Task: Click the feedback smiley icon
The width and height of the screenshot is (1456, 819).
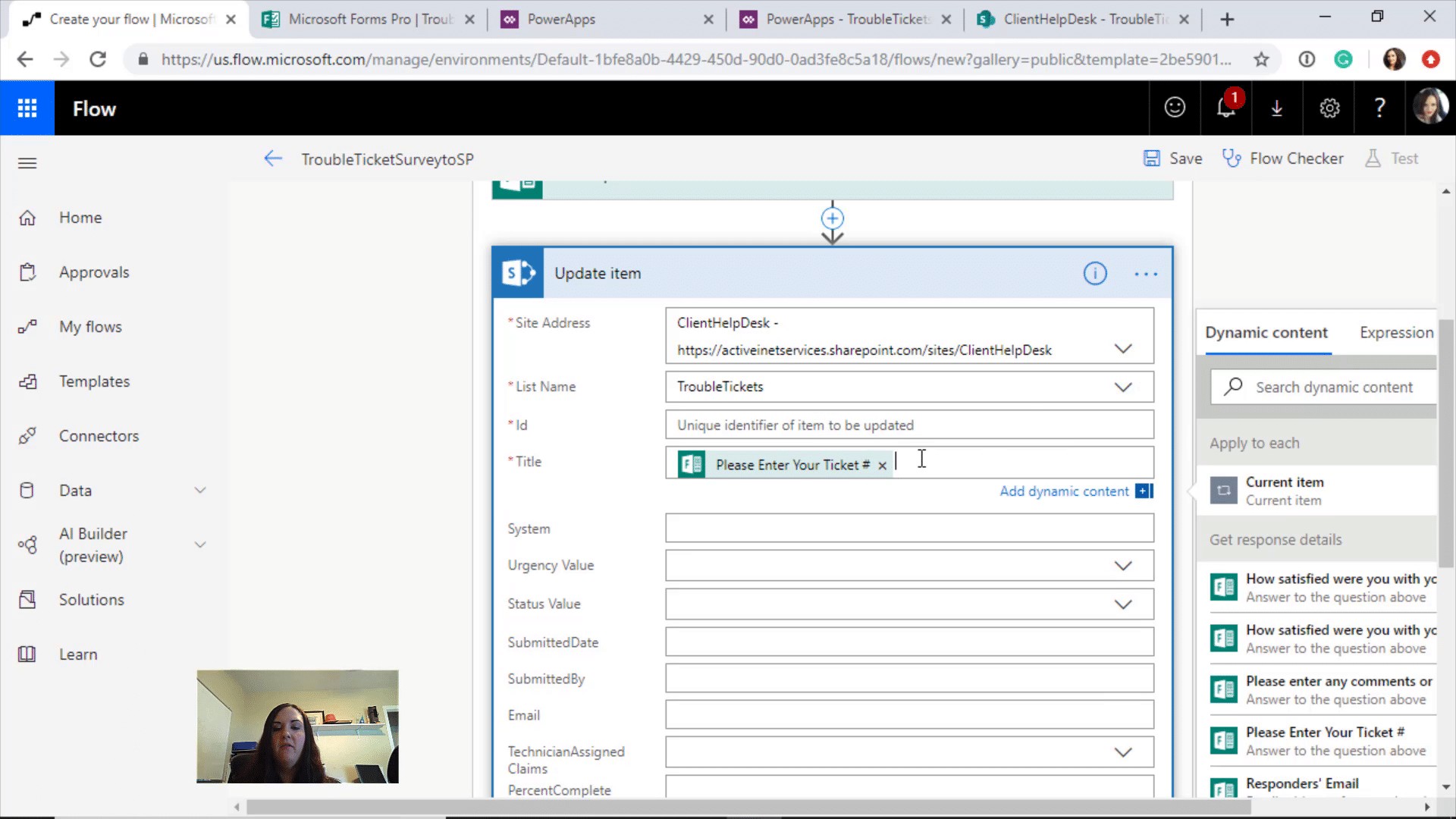Action: [x=1175, y=108]
